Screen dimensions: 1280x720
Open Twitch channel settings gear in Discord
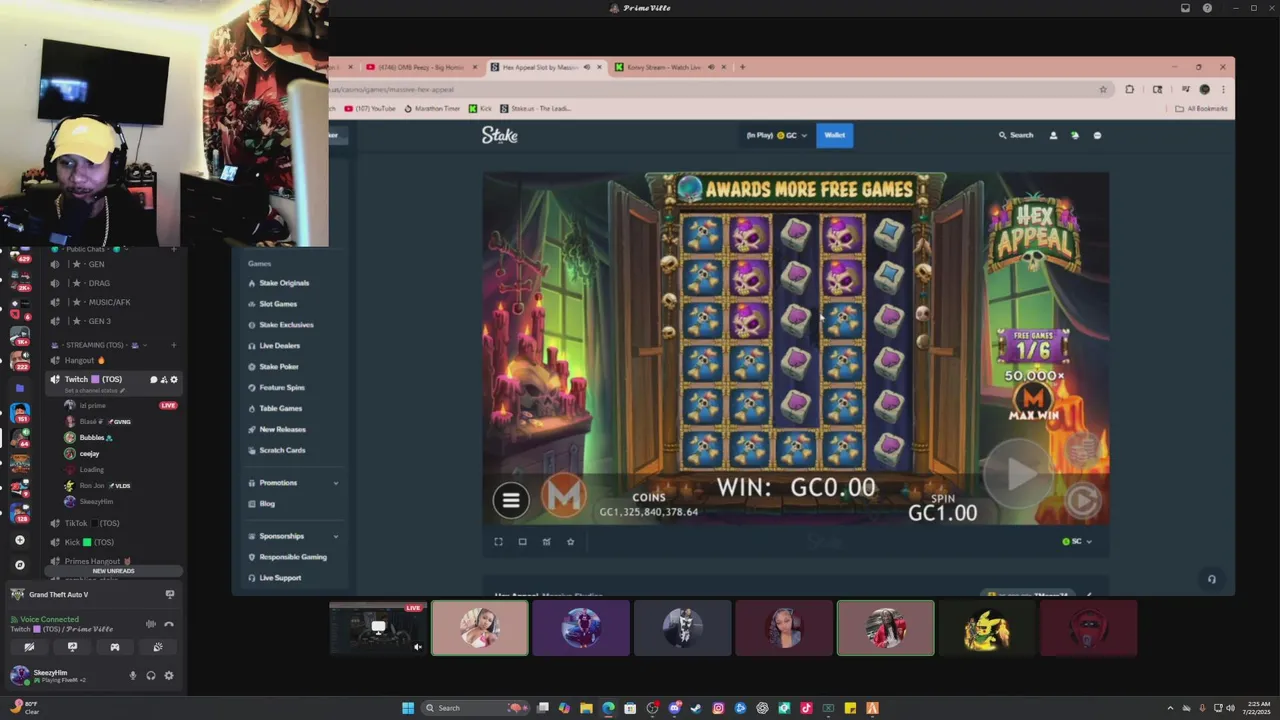[174, 379]
